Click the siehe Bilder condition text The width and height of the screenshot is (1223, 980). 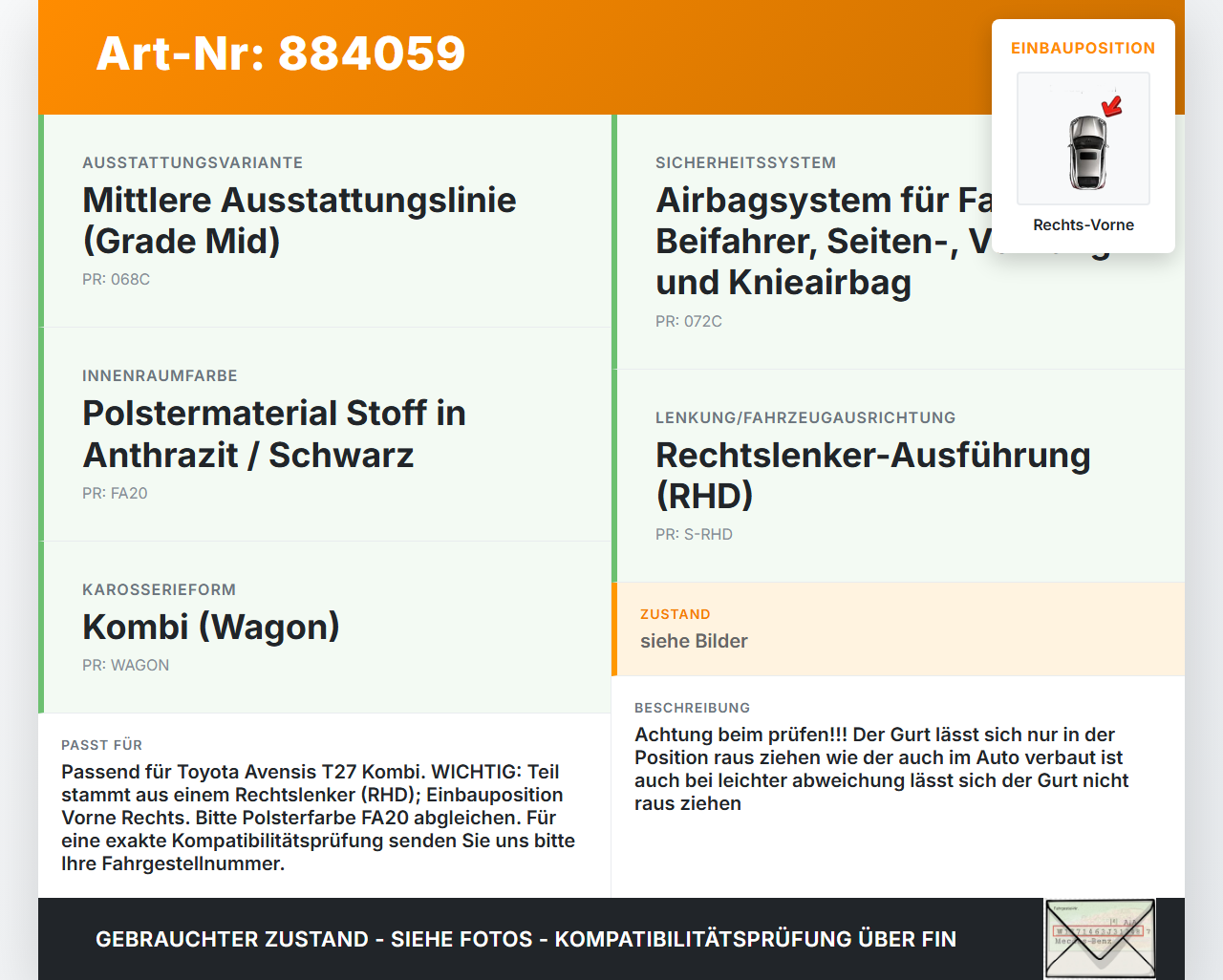pos(694,642)
